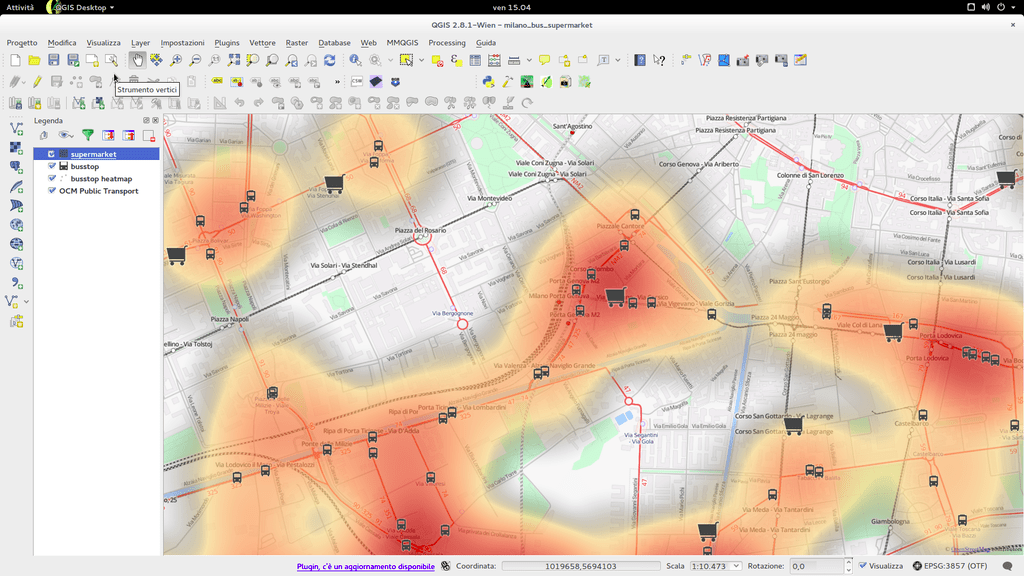Click Add PostGIS Layer elephant icon
Viewport: 1024px width, 576px height.
click(x=16, y=167)
